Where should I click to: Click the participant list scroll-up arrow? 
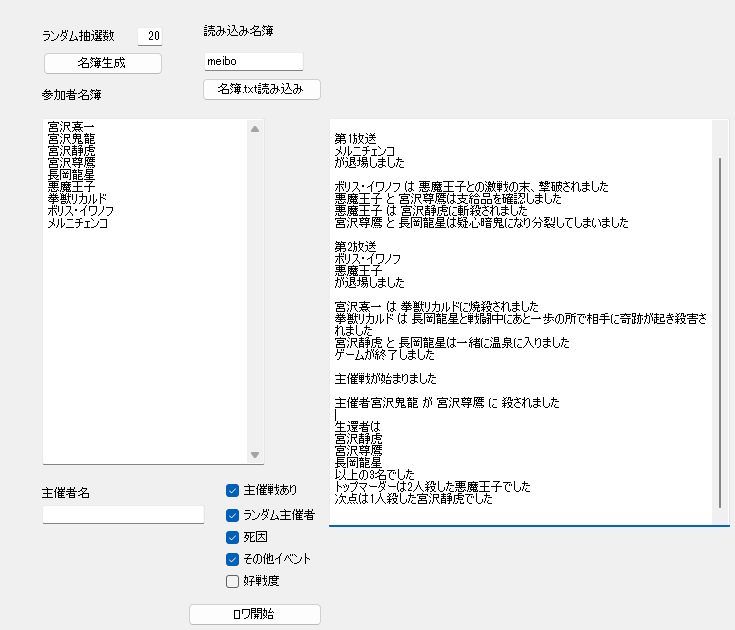pyautogui.click(x=255, y=129)
